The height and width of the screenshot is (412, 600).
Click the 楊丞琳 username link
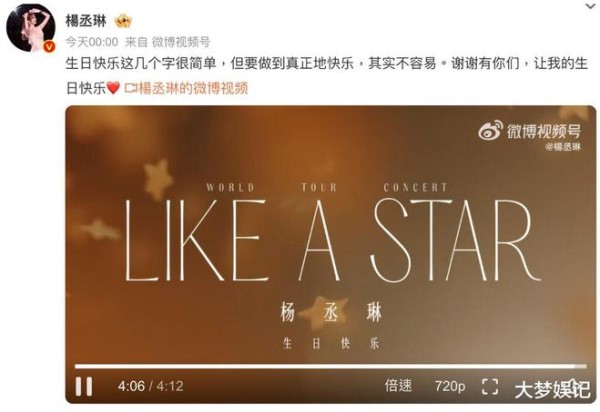[x=86, y=21]
